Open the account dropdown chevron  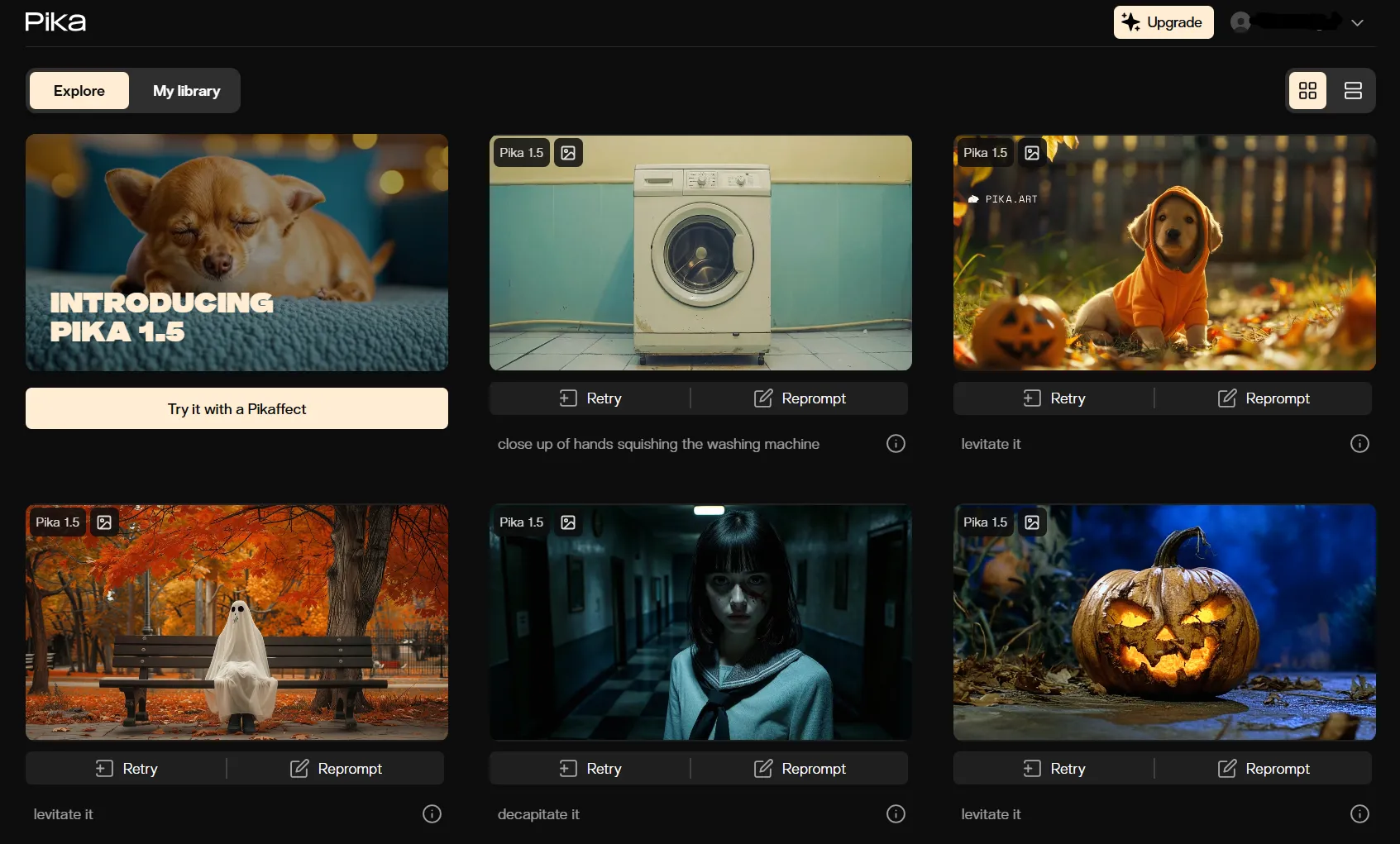point(1357,23)
